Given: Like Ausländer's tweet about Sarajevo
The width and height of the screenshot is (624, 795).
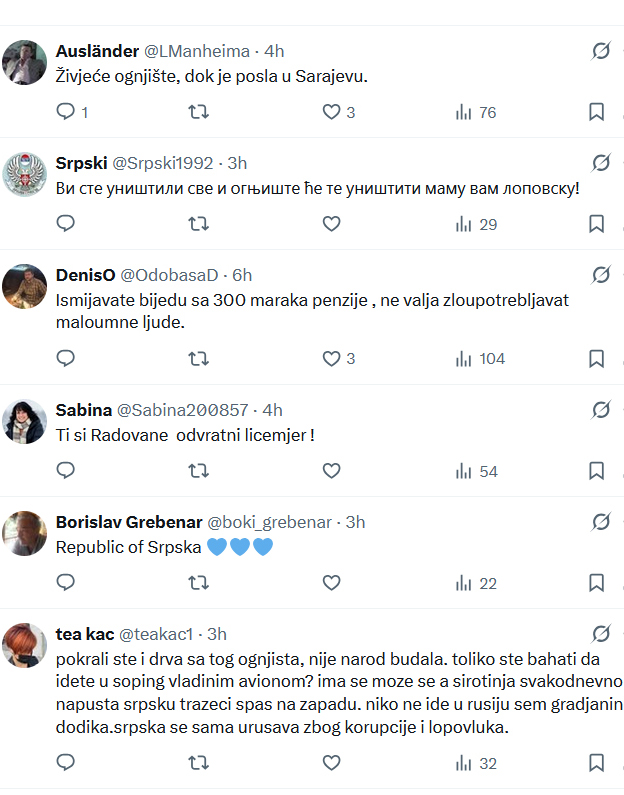Looking at the screenshot, I should (x=332, y=112).
